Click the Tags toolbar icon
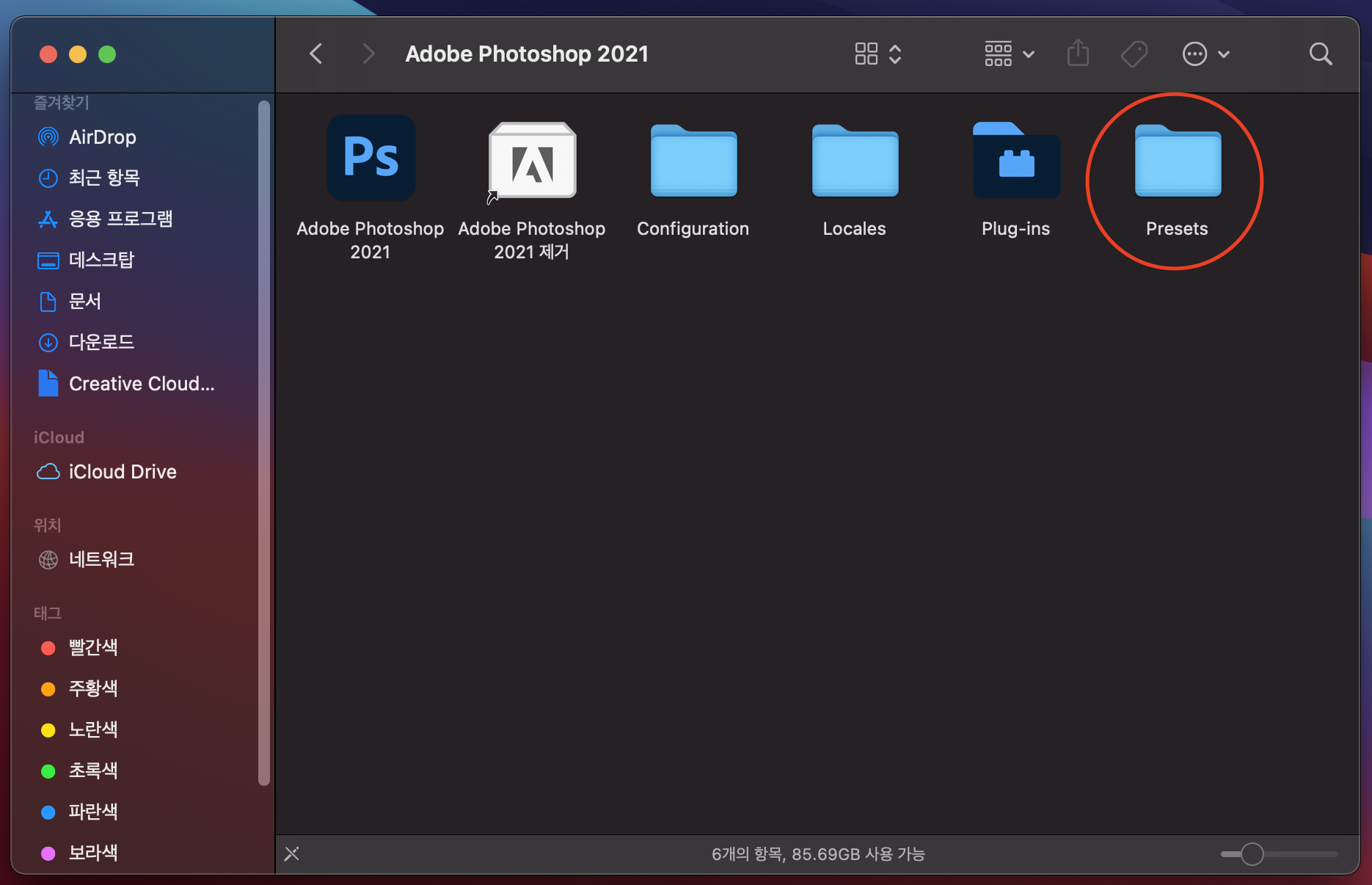The image size is (1372, 885). point(1134,54)
